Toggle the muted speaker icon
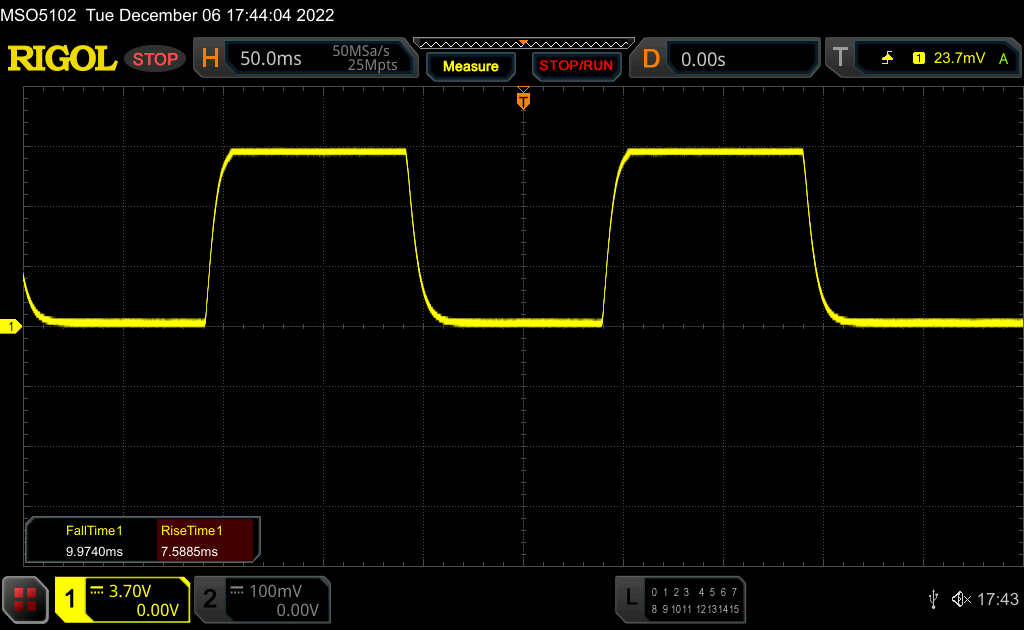1024x630 pixels. pos(961,599)
